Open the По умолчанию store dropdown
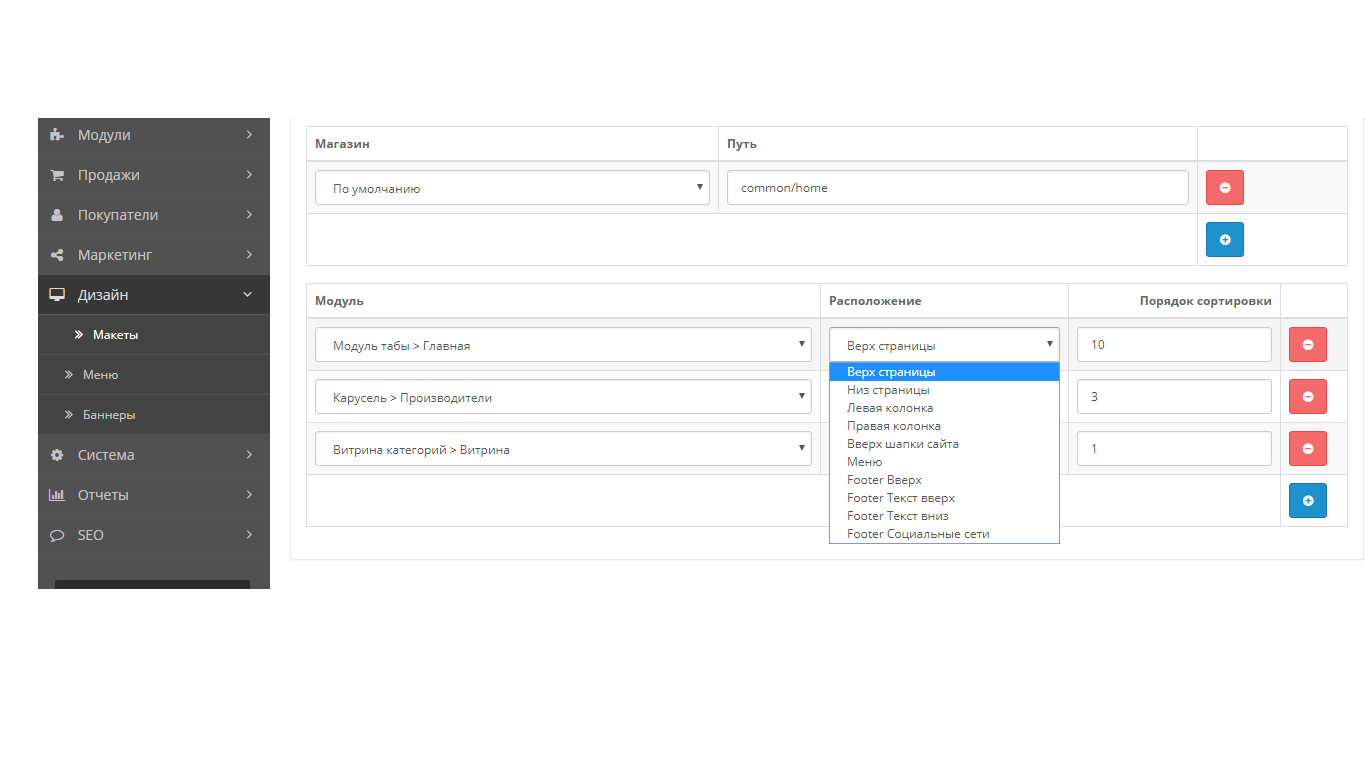The width and height of the screenshot is (1366, 768). click(x=512, y=187)
